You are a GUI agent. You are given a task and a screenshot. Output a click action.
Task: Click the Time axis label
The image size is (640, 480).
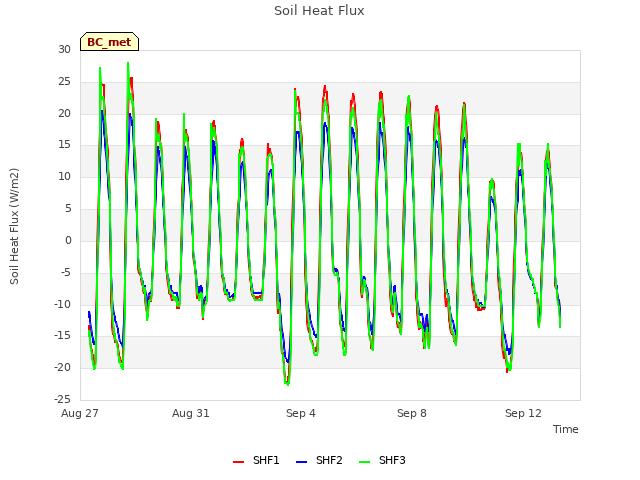coord(566,429)
